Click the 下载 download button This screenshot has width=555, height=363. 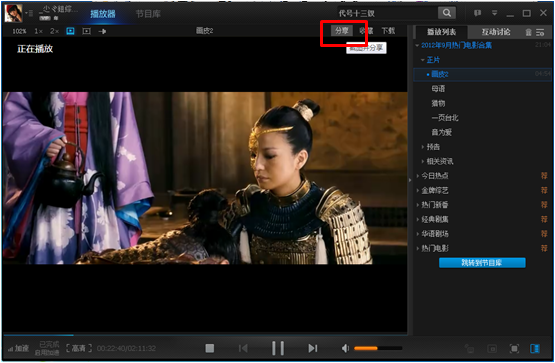(388, 31)
